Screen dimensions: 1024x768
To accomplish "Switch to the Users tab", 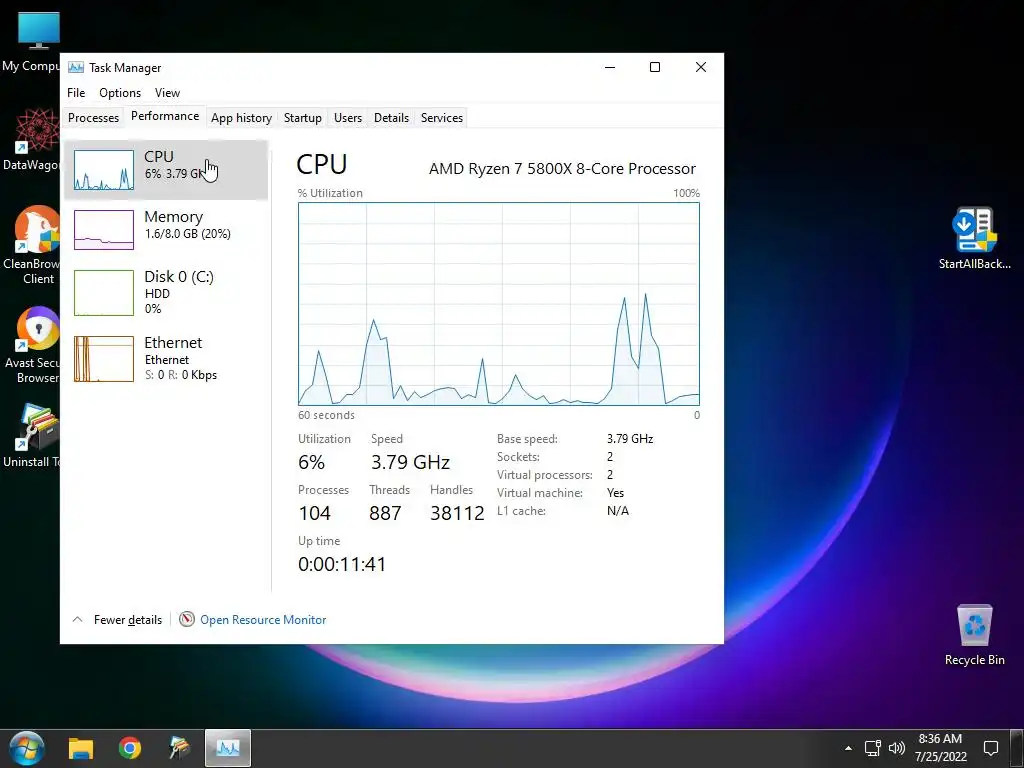I will point(347,118).
